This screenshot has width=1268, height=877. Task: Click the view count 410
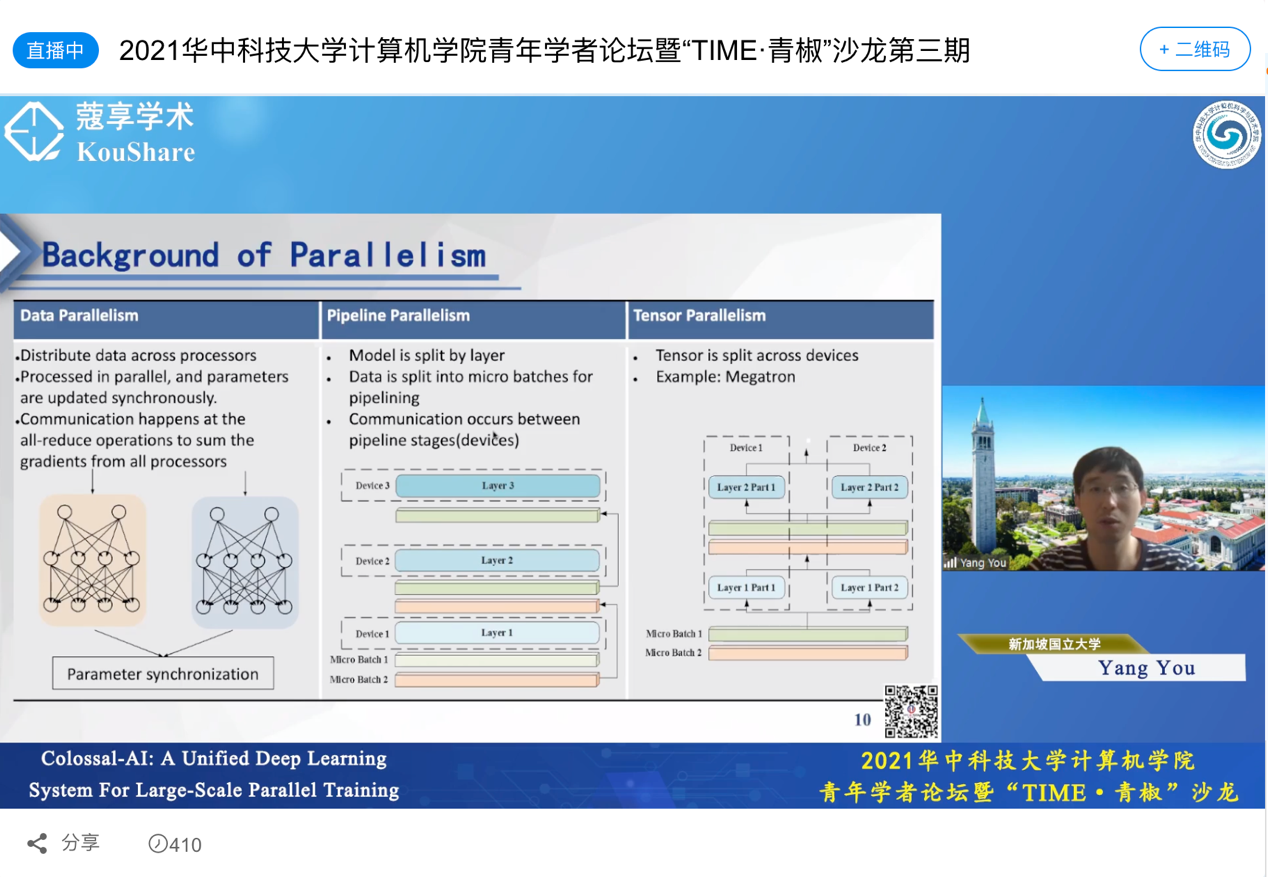[185, 845]
